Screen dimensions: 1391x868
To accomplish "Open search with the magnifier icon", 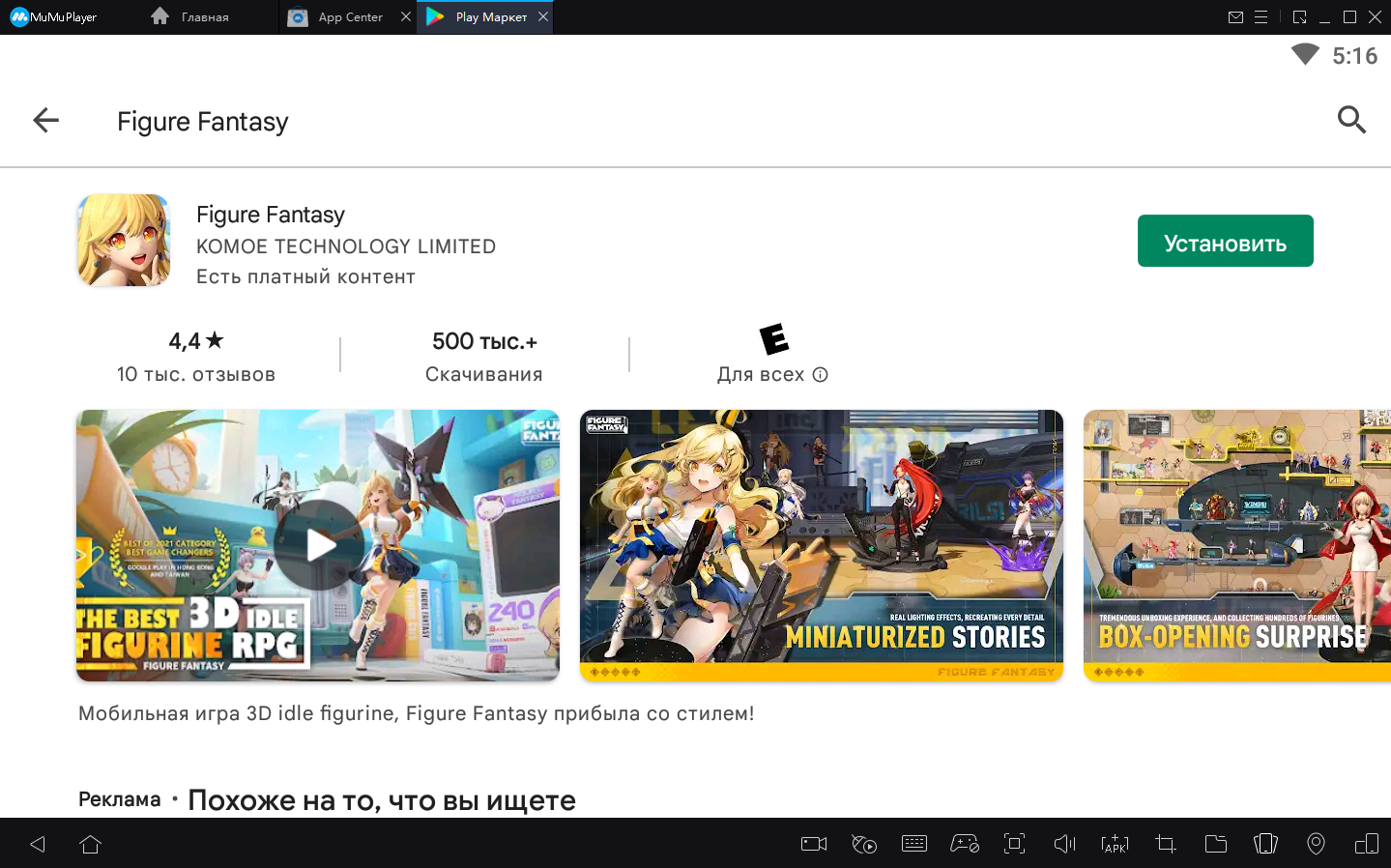I will tap(1350, 120).
